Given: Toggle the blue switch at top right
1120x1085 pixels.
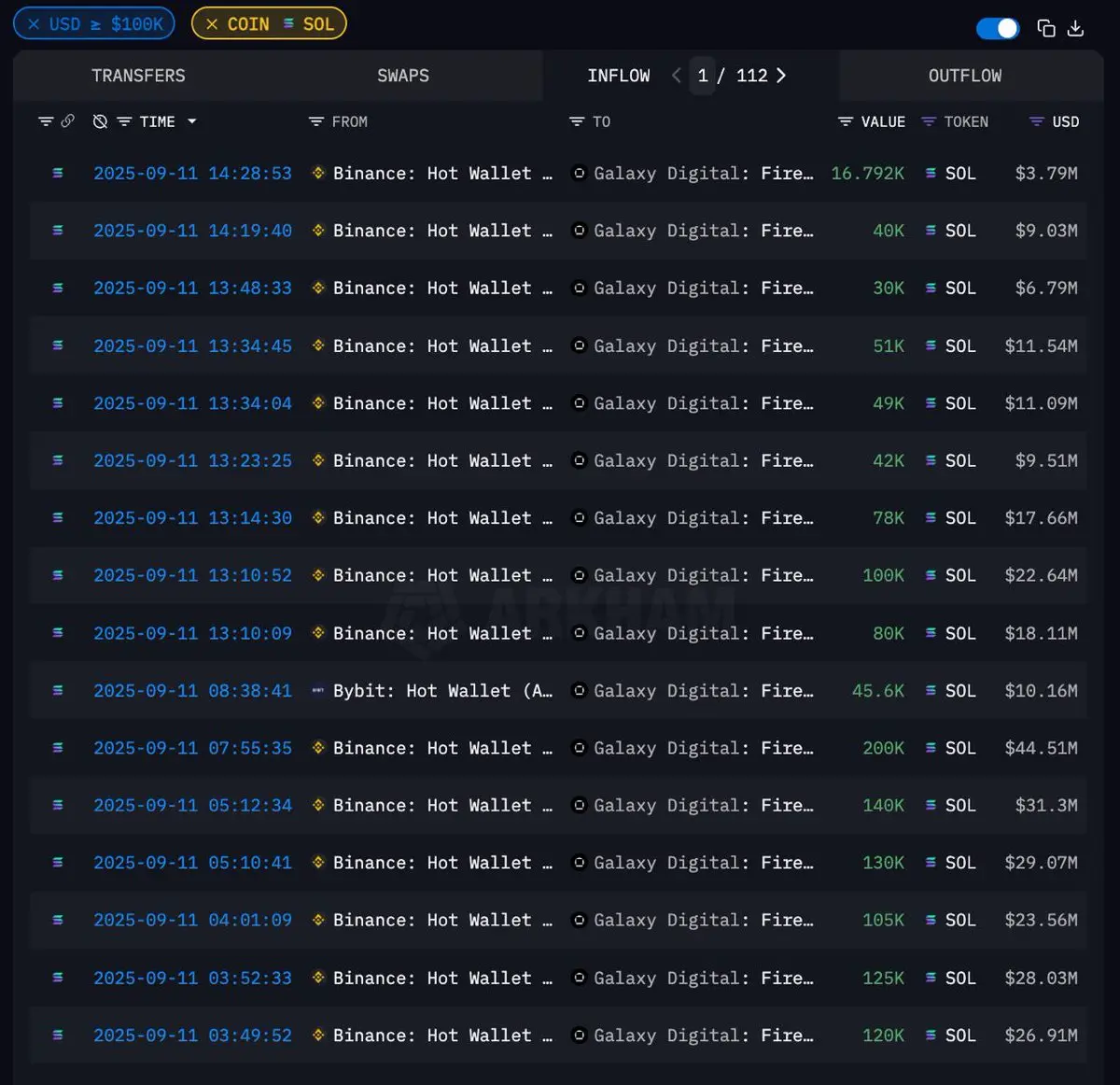Looking at the screenshot, I should pyautogui.click(x=998, y=28).
